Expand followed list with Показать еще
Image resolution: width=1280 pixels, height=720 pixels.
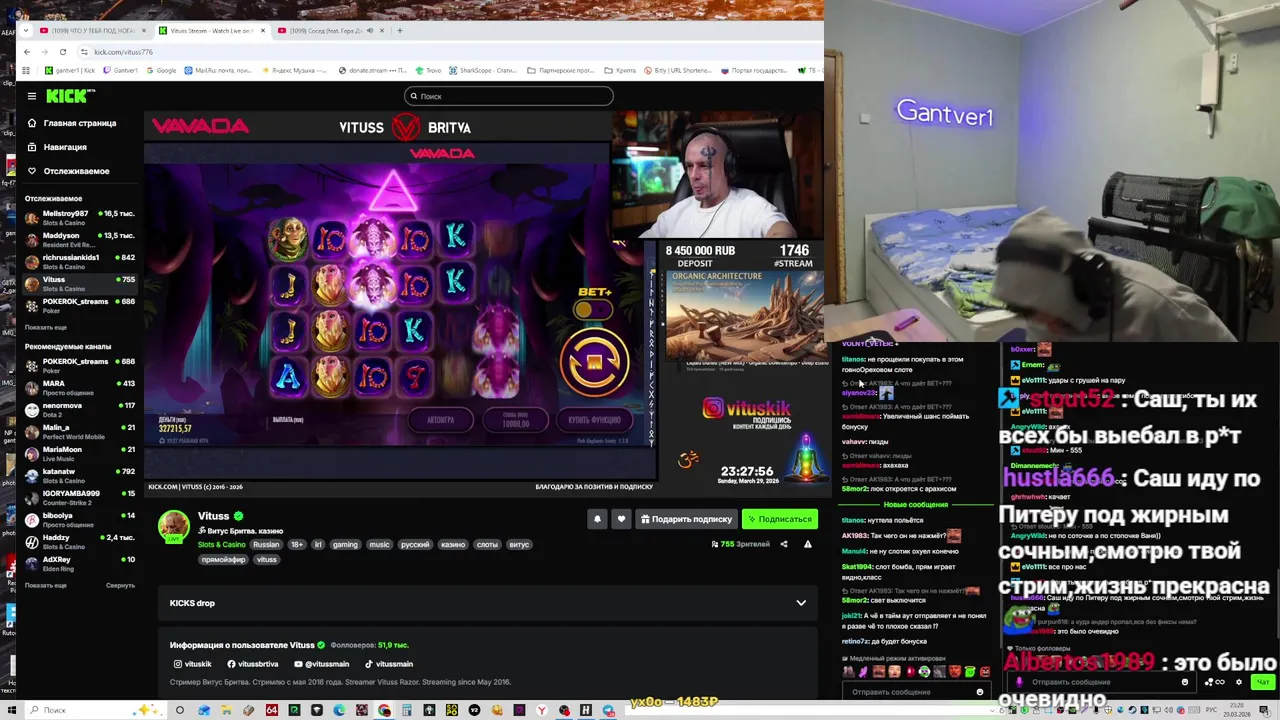click(46, 327)
